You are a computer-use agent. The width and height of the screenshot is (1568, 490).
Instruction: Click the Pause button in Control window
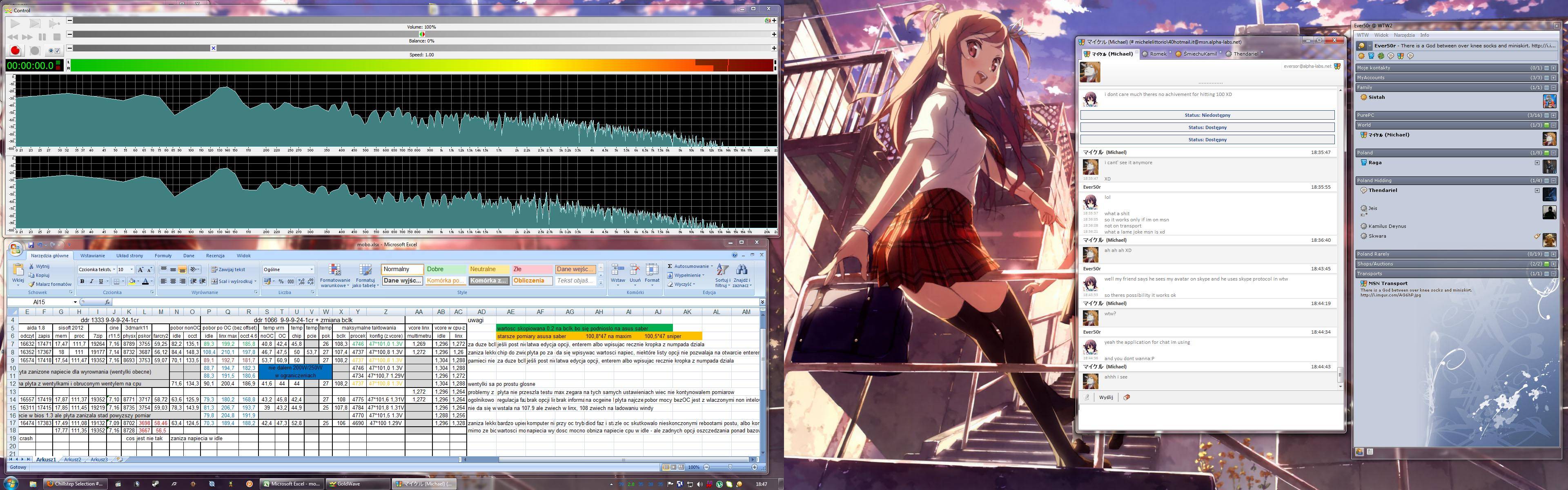(42, 37)
